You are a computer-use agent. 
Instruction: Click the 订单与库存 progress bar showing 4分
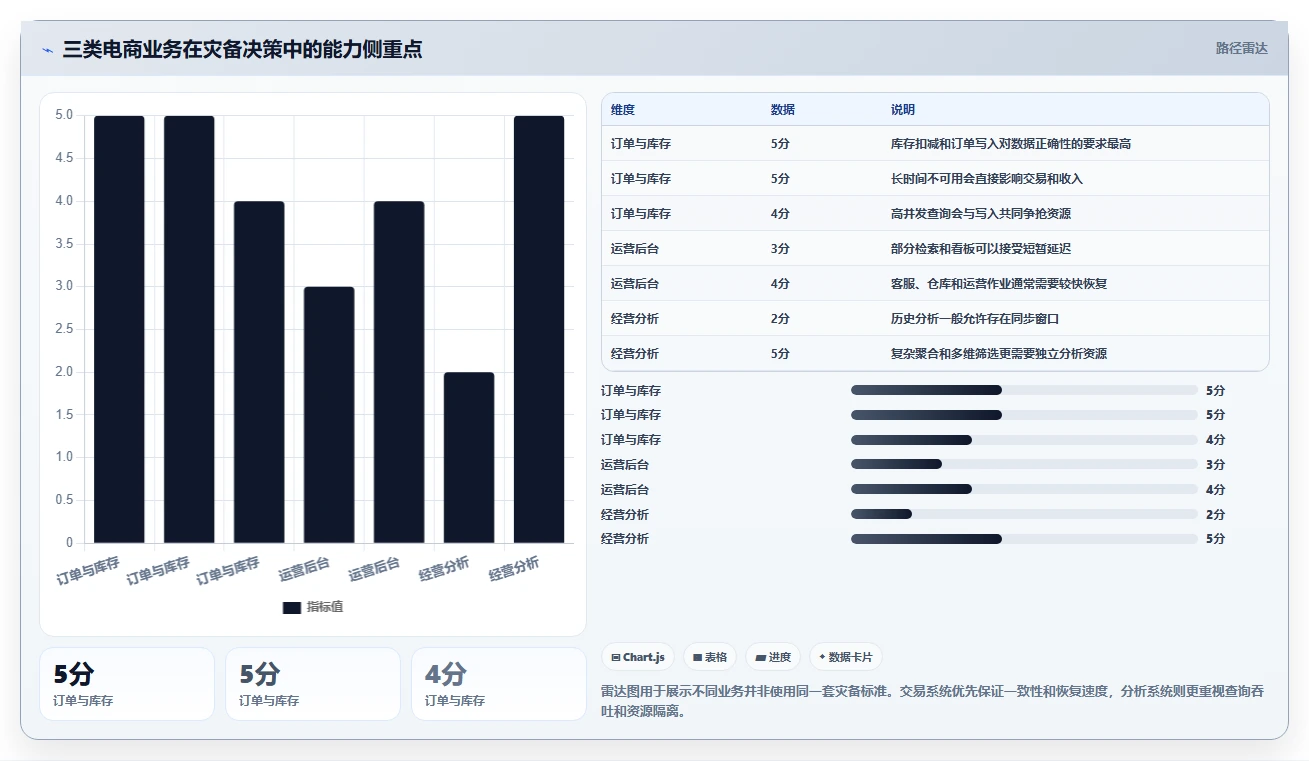click(x=1024, y=440)
